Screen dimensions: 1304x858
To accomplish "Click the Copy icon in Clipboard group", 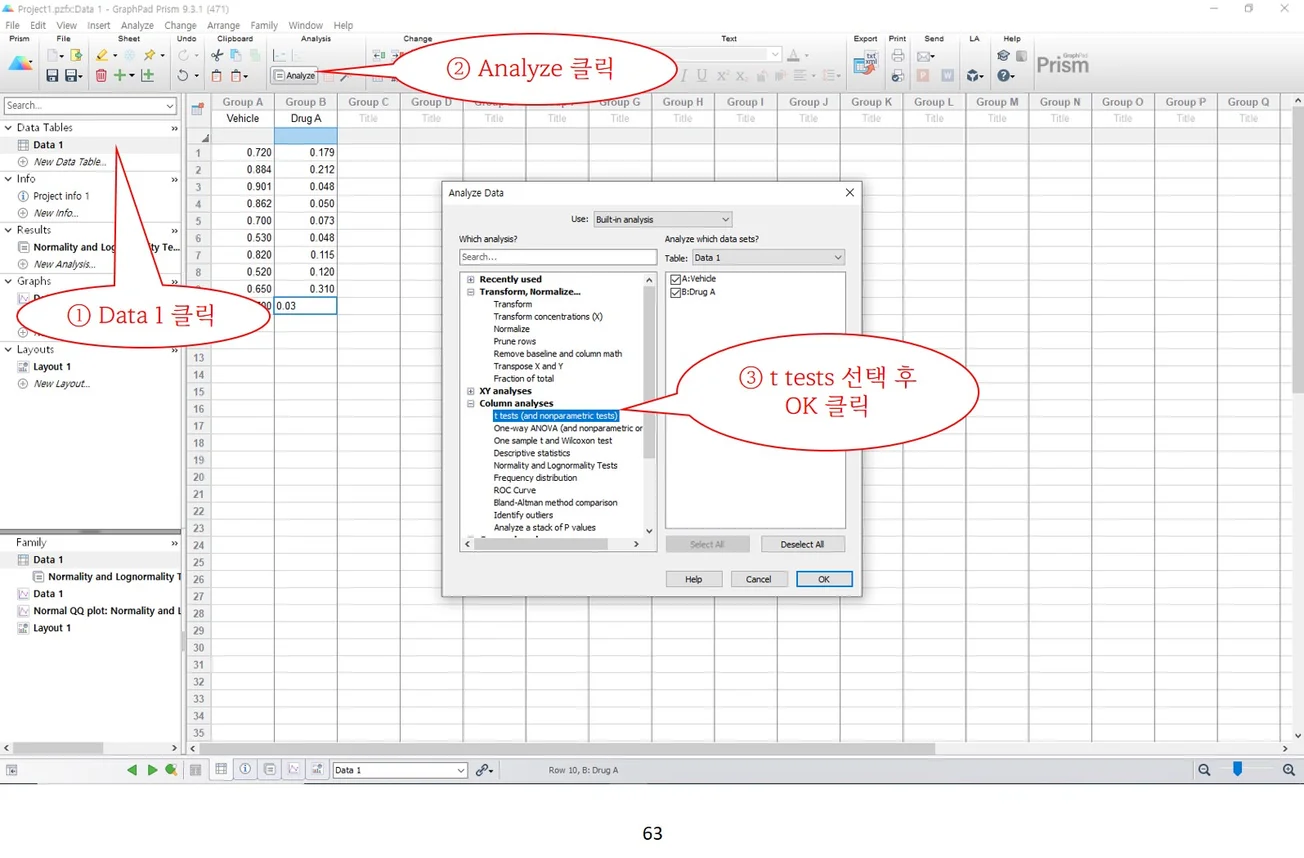I will pyautogui.click(x=236, y=55).
